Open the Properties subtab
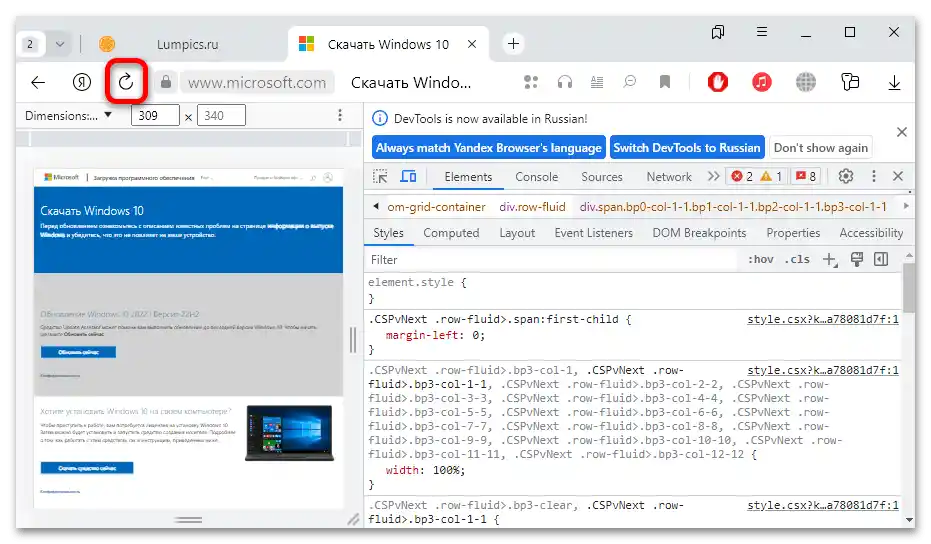Screen dimensions: 931x544 [793, 233]
